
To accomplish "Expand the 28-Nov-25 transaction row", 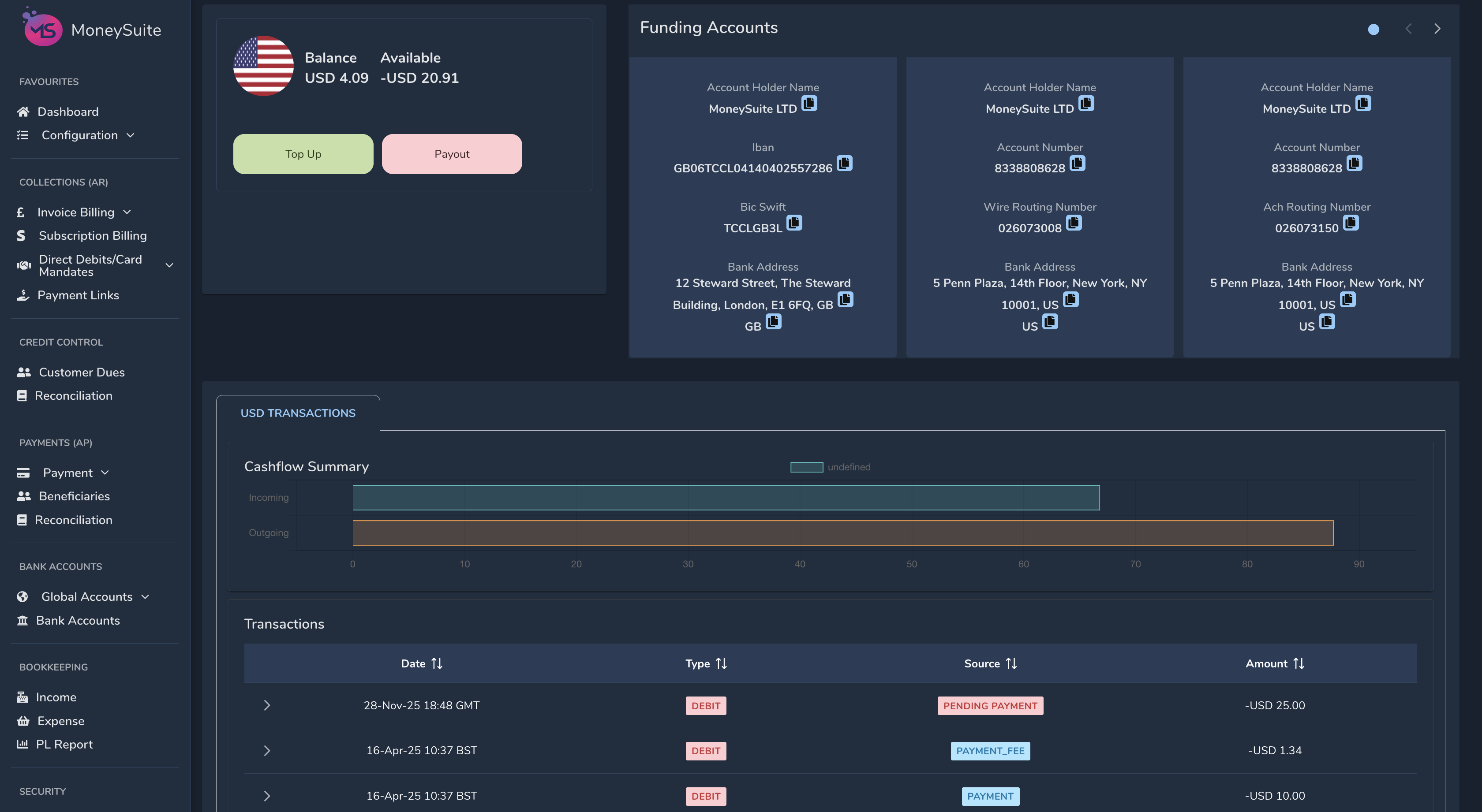I will (267, 706).
